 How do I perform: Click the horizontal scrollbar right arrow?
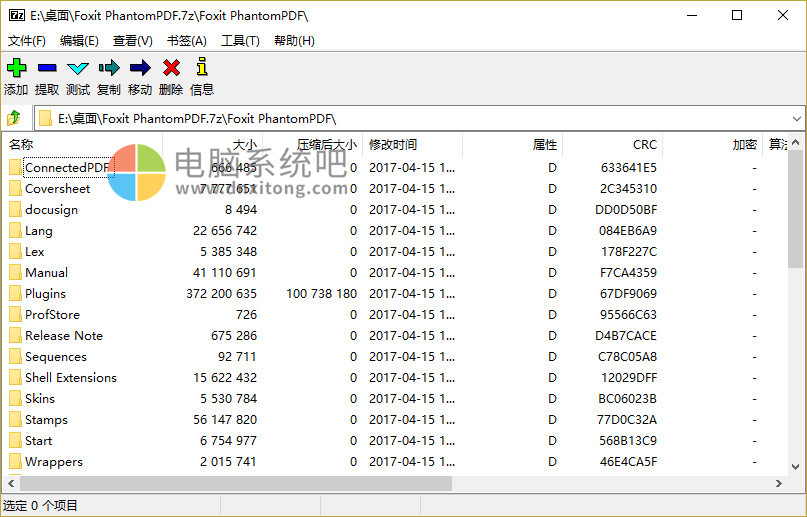[x=779, y=484]
